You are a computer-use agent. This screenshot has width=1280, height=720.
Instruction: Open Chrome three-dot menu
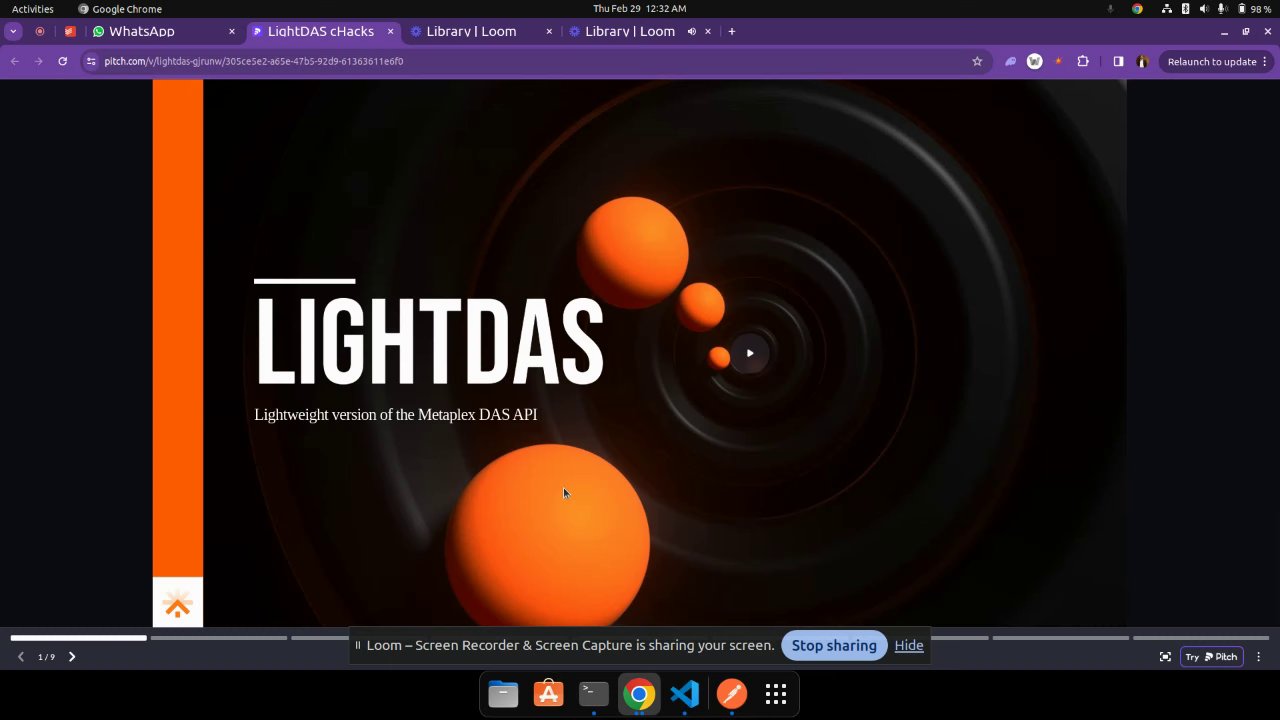click(1265, 61)
